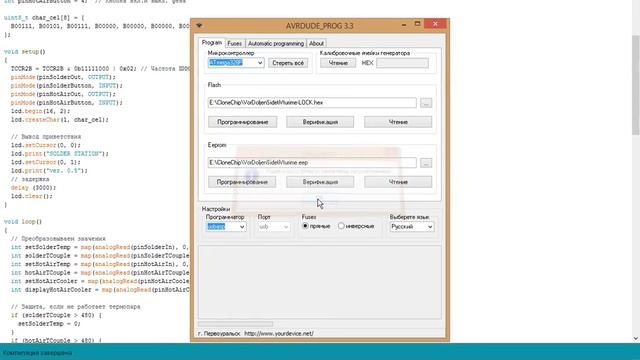Click 'void setup()' line in Arduino editor
The height and width of the screenshot is (360, 640).
24,52
